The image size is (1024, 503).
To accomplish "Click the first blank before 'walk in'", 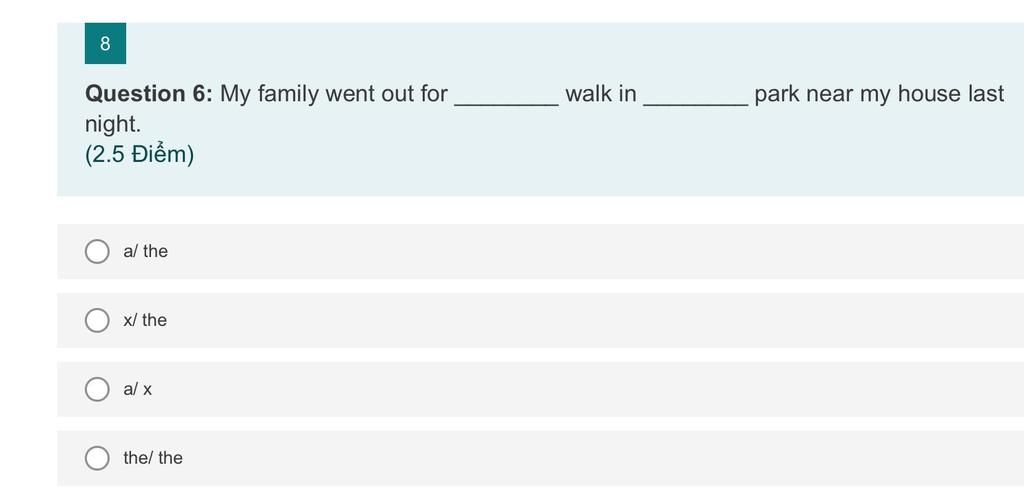I will click(x=506, y=96).
